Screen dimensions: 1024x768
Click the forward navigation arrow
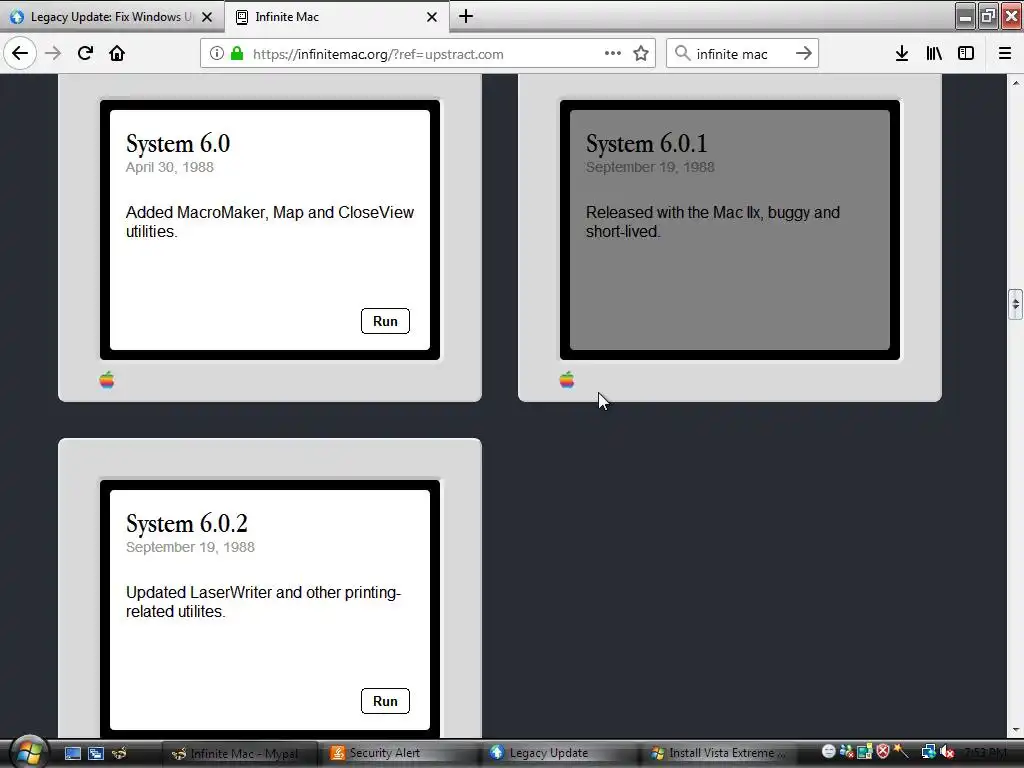click(x=53, y=54)
